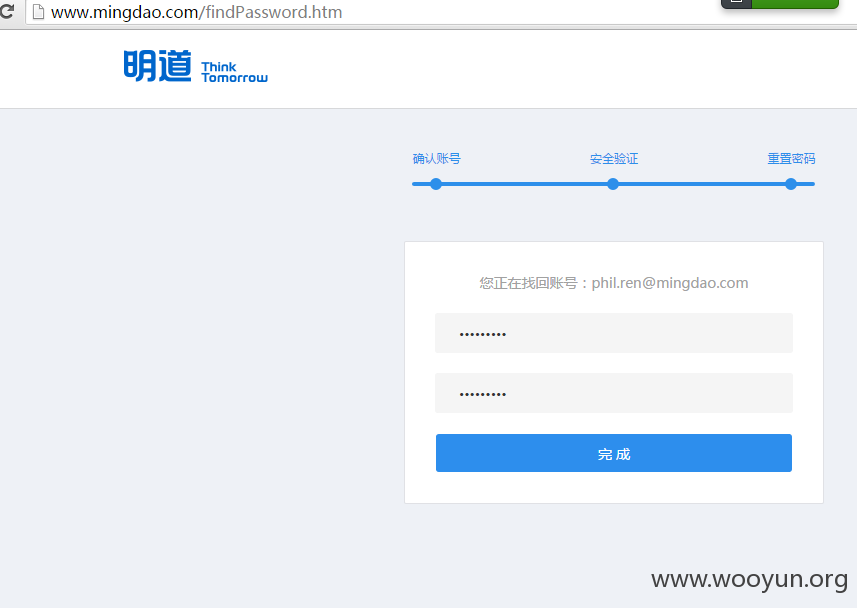
Task: Select the 安全验证 step label
Action: pyautogui.click(x=614, y=159)
